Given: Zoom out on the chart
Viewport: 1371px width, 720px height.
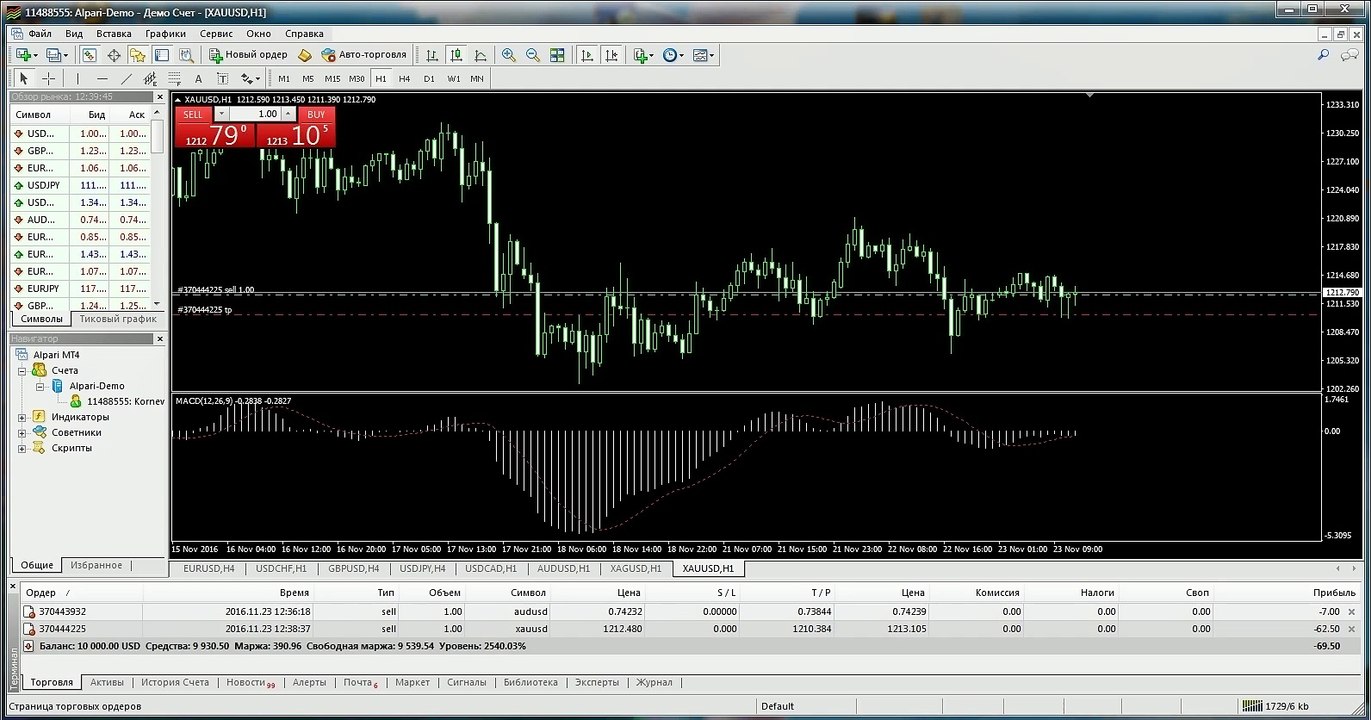Looking at the screenshot, I should coord(533,55).
